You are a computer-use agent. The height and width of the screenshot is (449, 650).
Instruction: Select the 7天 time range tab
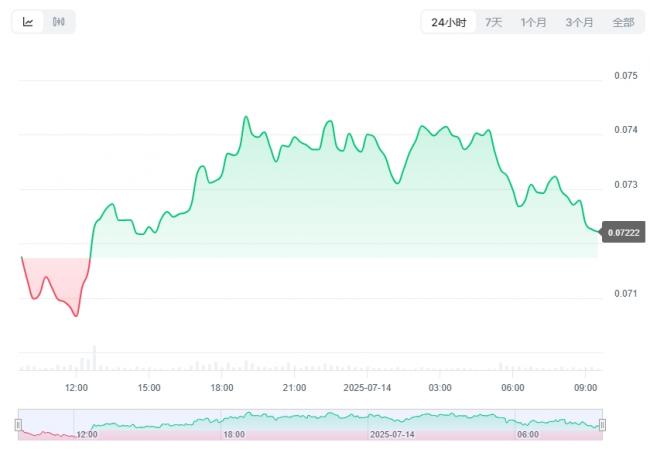tap(493, 22)
